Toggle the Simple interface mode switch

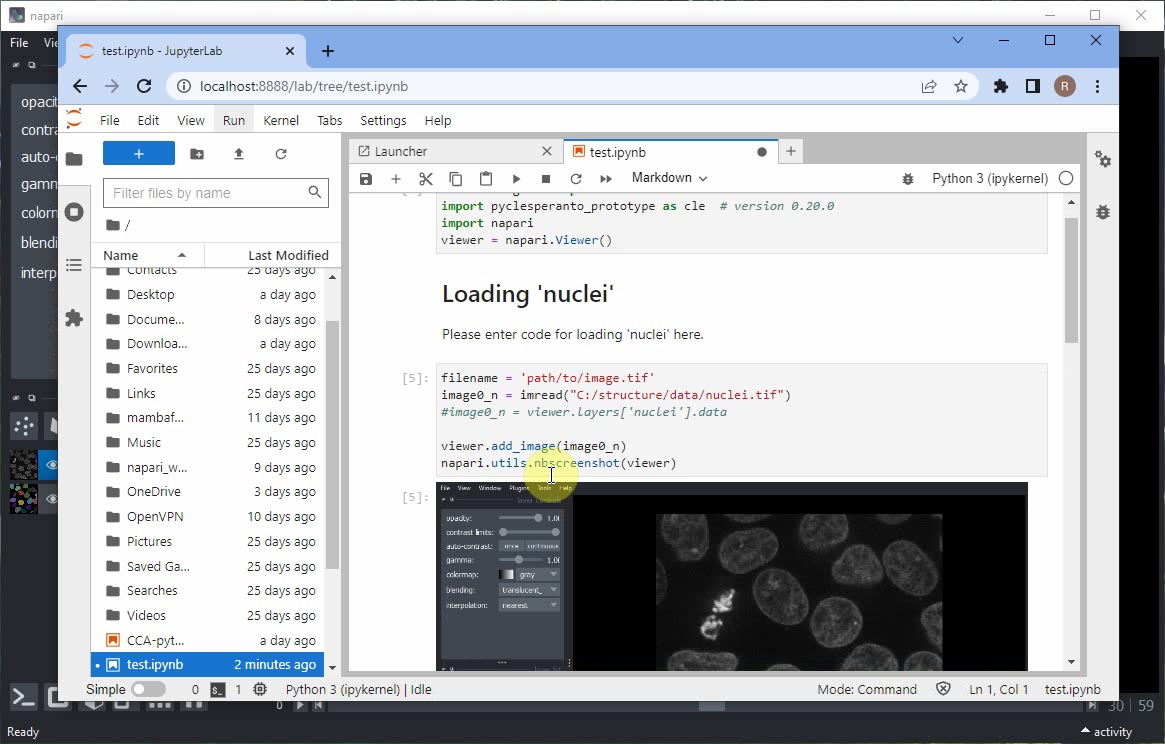pos(148,689)
